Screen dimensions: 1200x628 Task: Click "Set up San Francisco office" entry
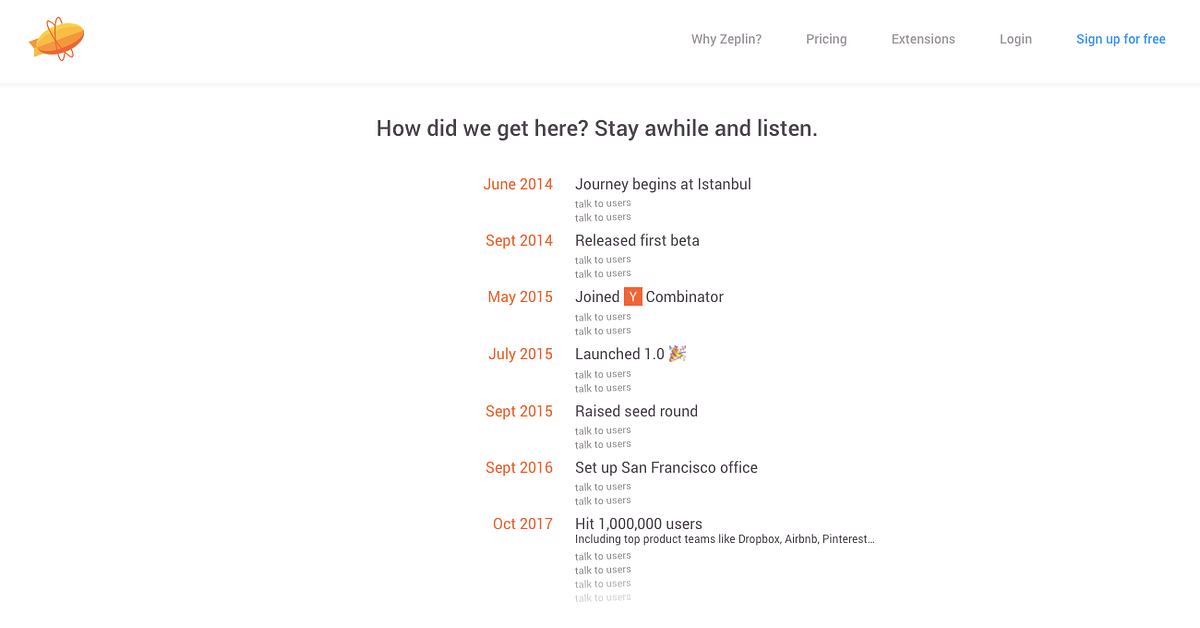[x=666, y=467]
